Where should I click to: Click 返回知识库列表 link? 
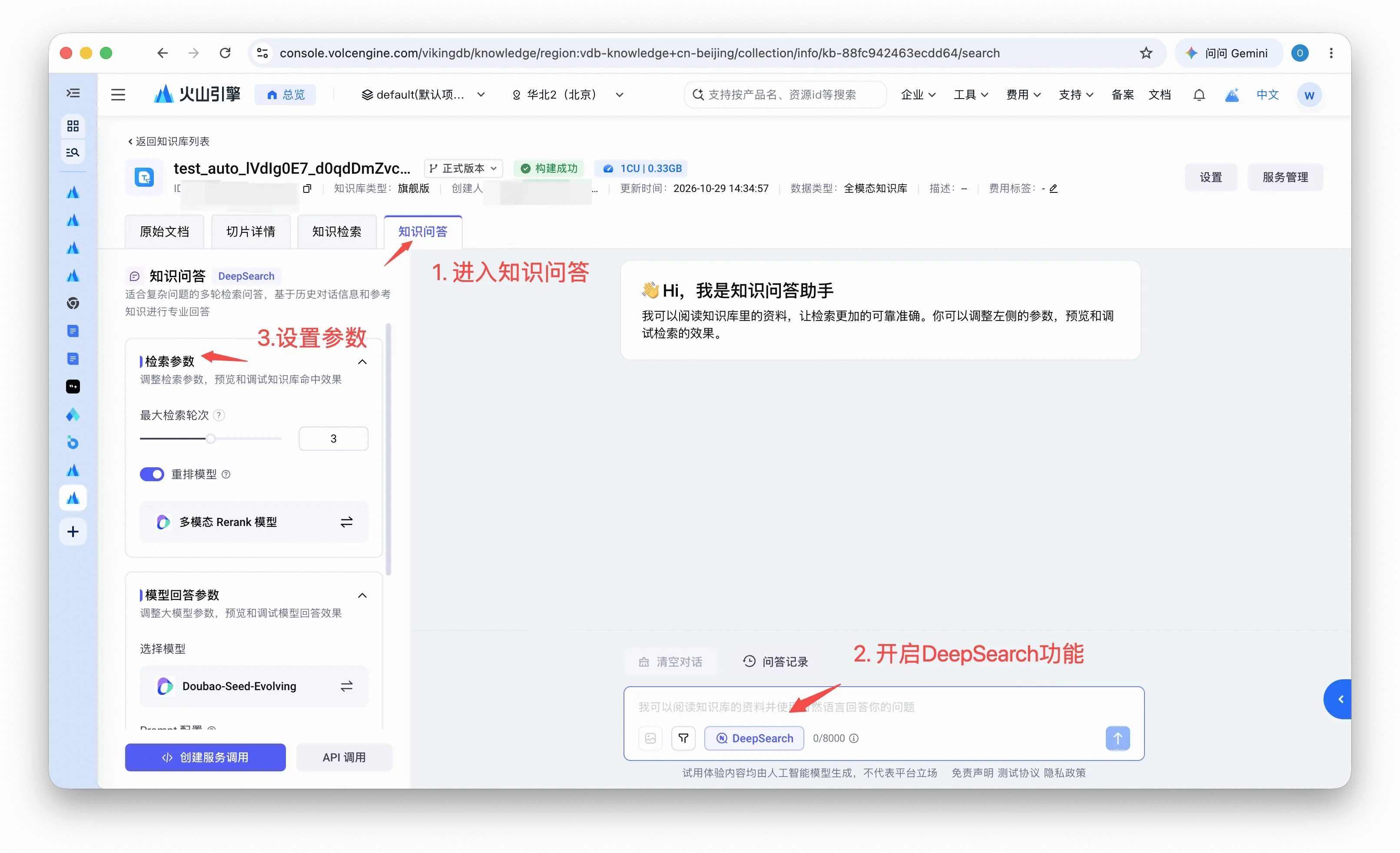click(169, 142)
